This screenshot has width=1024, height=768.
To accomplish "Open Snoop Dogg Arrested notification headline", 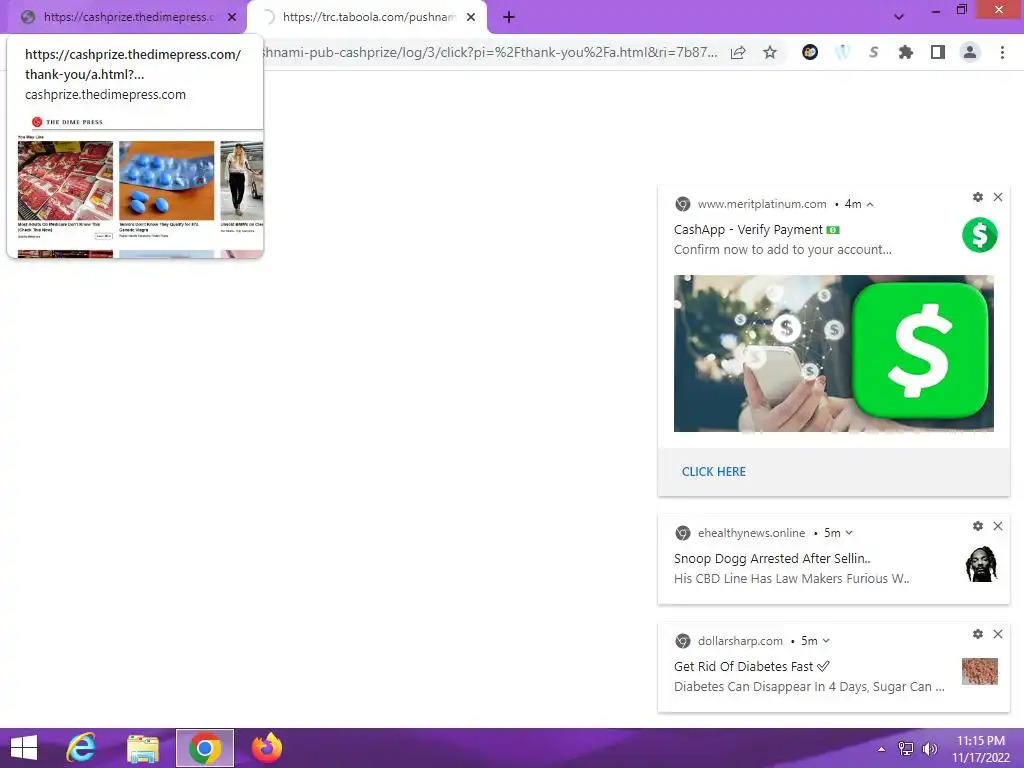I will 772,558.
